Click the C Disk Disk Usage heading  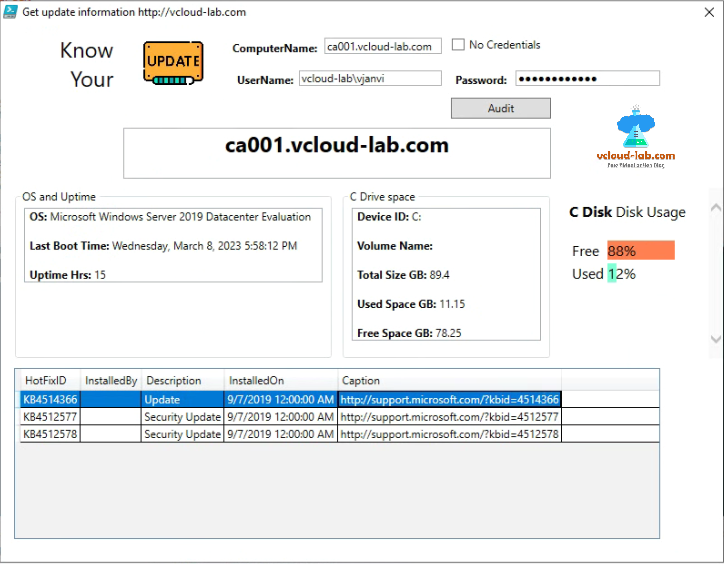[627, 212]
